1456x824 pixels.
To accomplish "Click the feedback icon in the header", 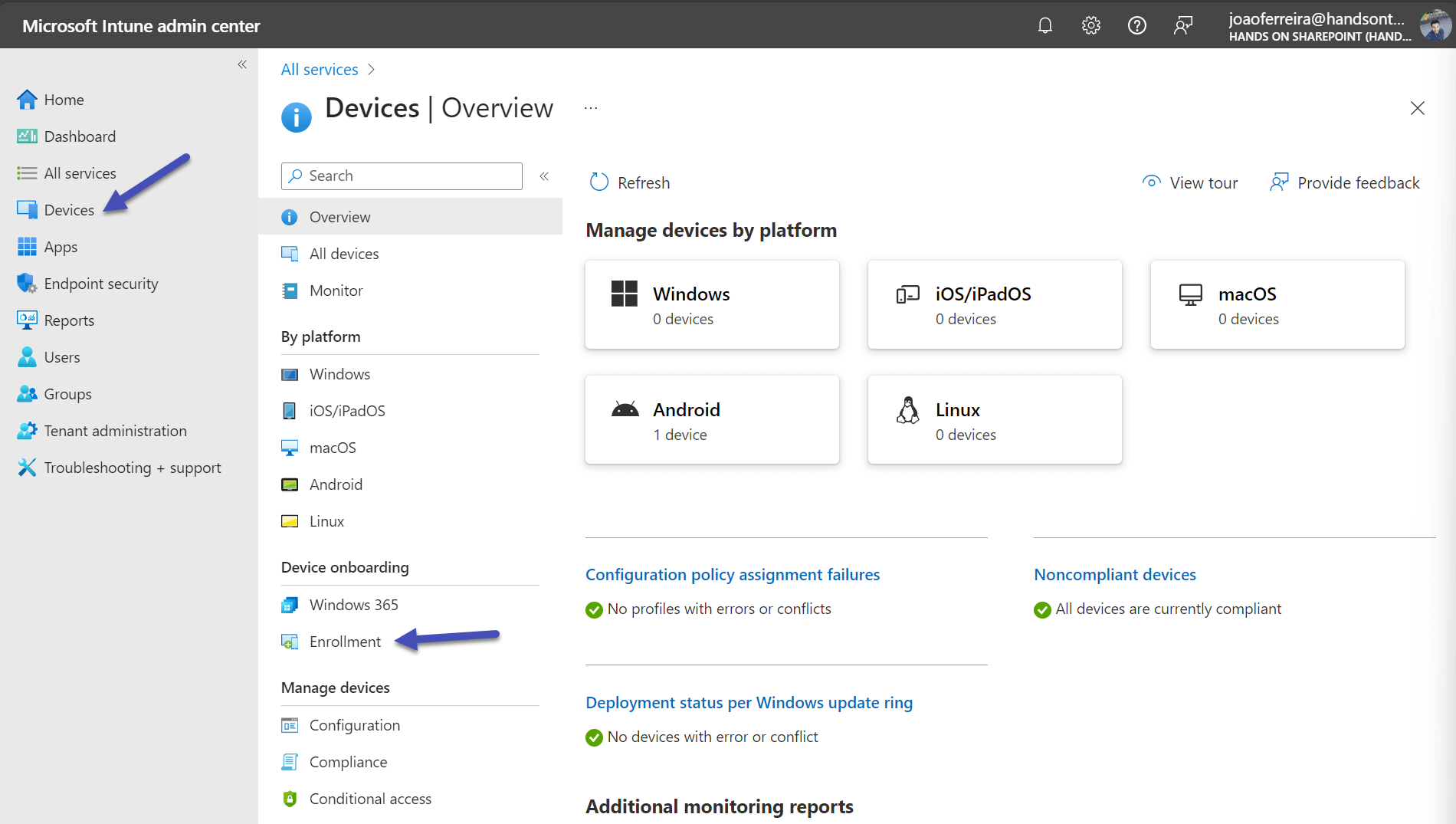I will [1182, 25].
